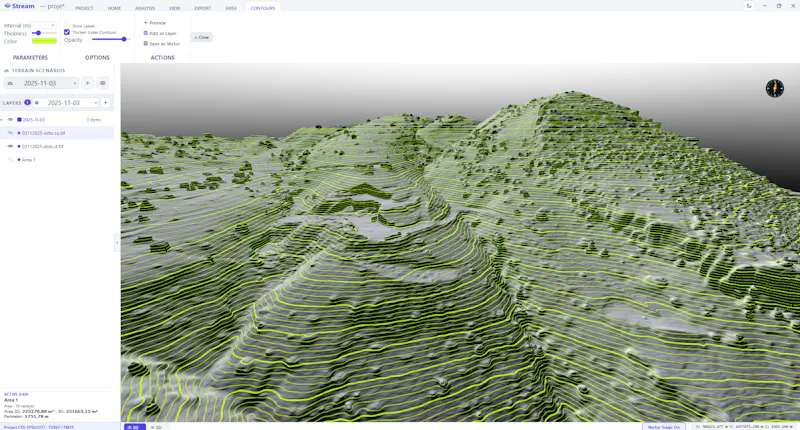
Task: Select the Area 1 layer row
Action: coord(57,160)
